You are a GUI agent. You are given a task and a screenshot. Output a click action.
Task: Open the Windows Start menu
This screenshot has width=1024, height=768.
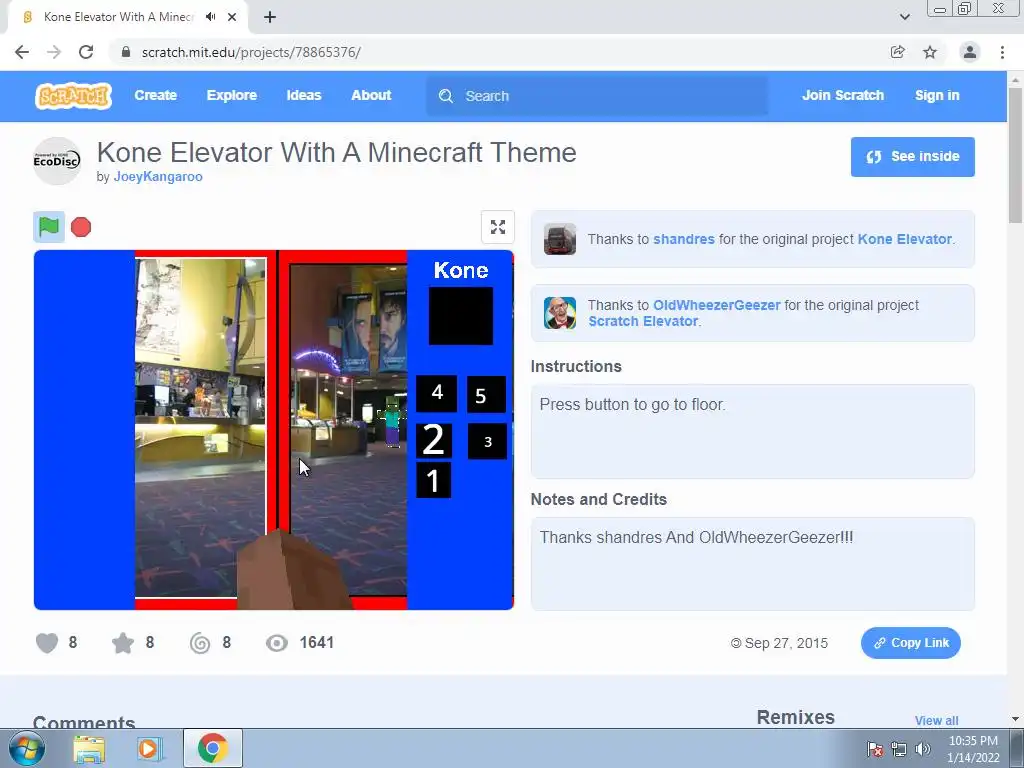pyautogui.click(x=27, y=748)
